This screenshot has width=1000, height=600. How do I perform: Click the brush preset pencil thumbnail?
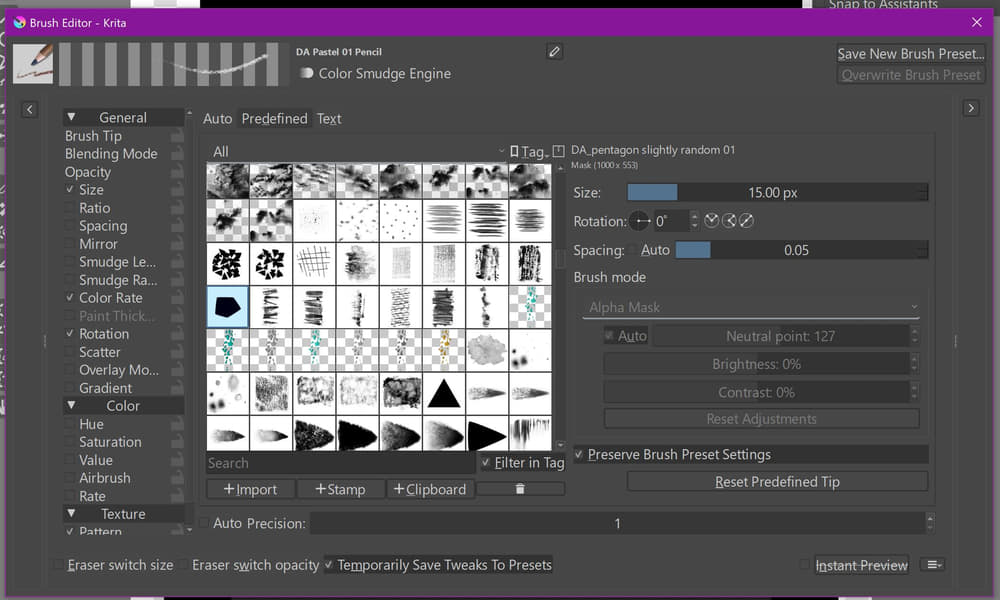pos(33,63)
